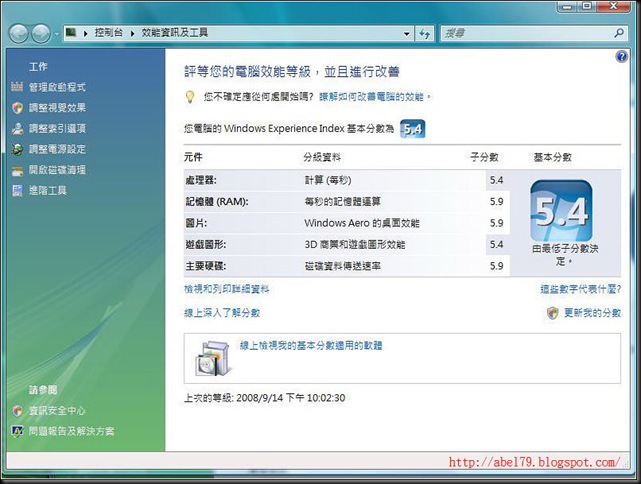Click the large 5.4 base score logo
641x484 pixels.
pos(561,211)
